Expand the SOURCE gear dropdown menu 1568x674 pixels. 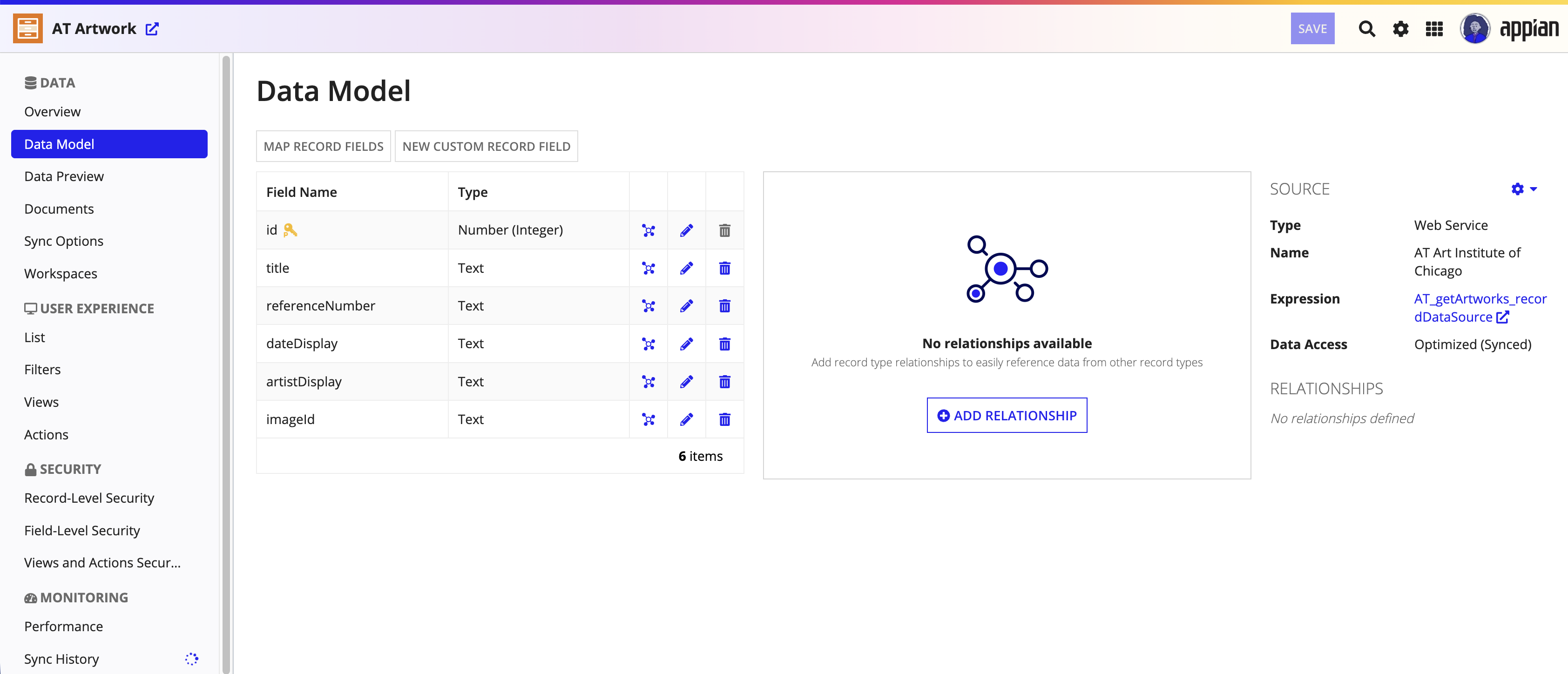[1524, 189]
